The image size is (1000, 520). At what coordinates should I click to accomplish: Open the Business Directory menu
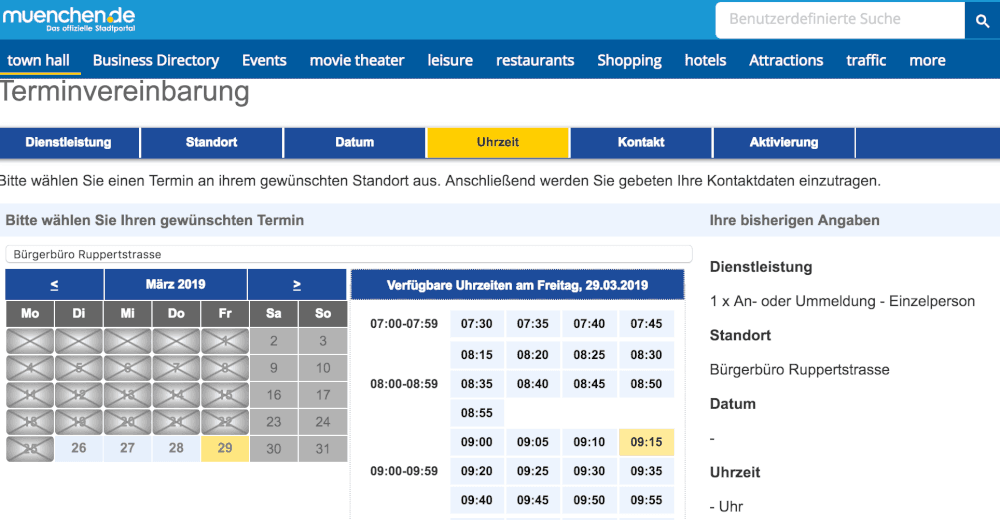[156, 60]
